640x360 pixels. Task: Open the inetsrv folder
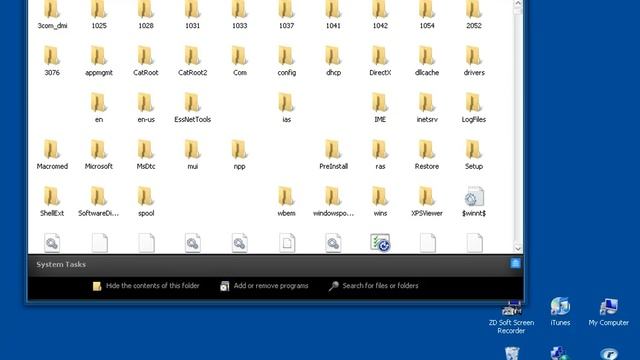(427, 108)
